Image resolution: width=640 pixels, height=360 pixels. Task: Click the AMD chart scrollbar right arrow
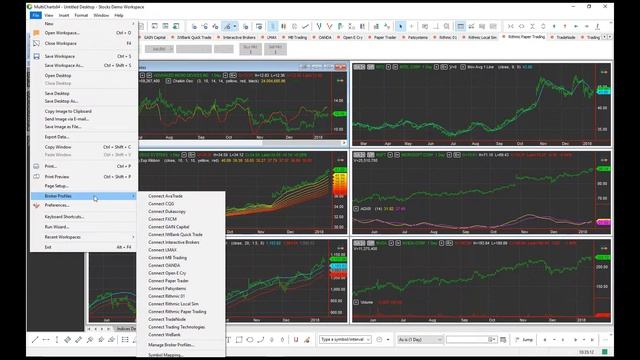(x=344, y=143)
